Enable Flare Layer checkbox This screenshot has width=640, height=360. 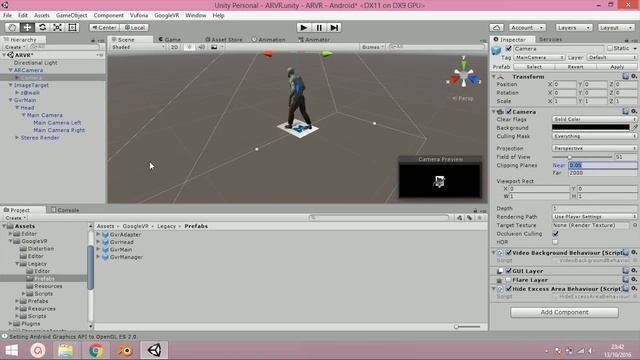(x=509, y=280)
